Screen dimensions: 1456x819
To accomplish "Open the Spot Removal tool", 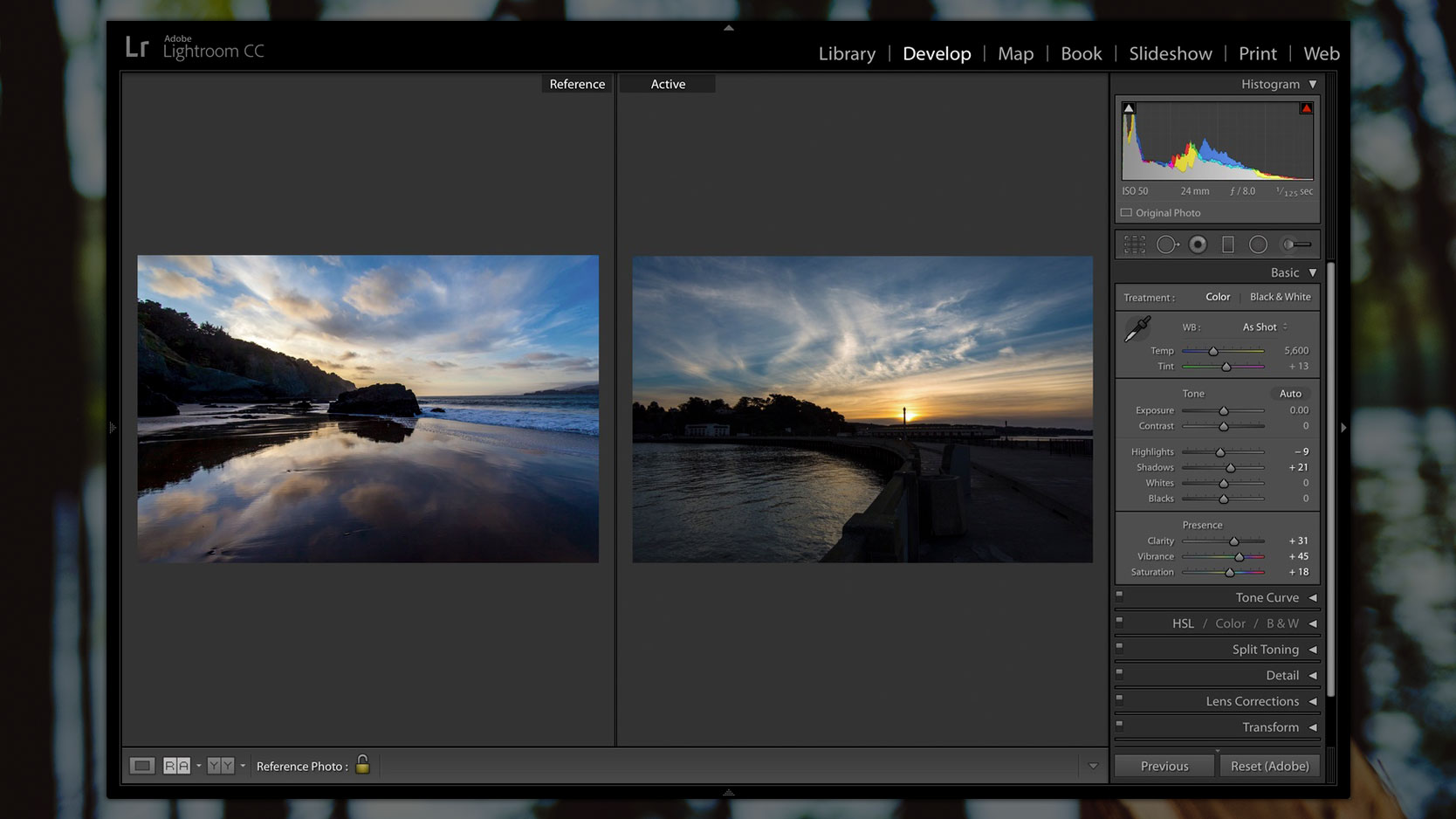I will tap(1168, 244).
